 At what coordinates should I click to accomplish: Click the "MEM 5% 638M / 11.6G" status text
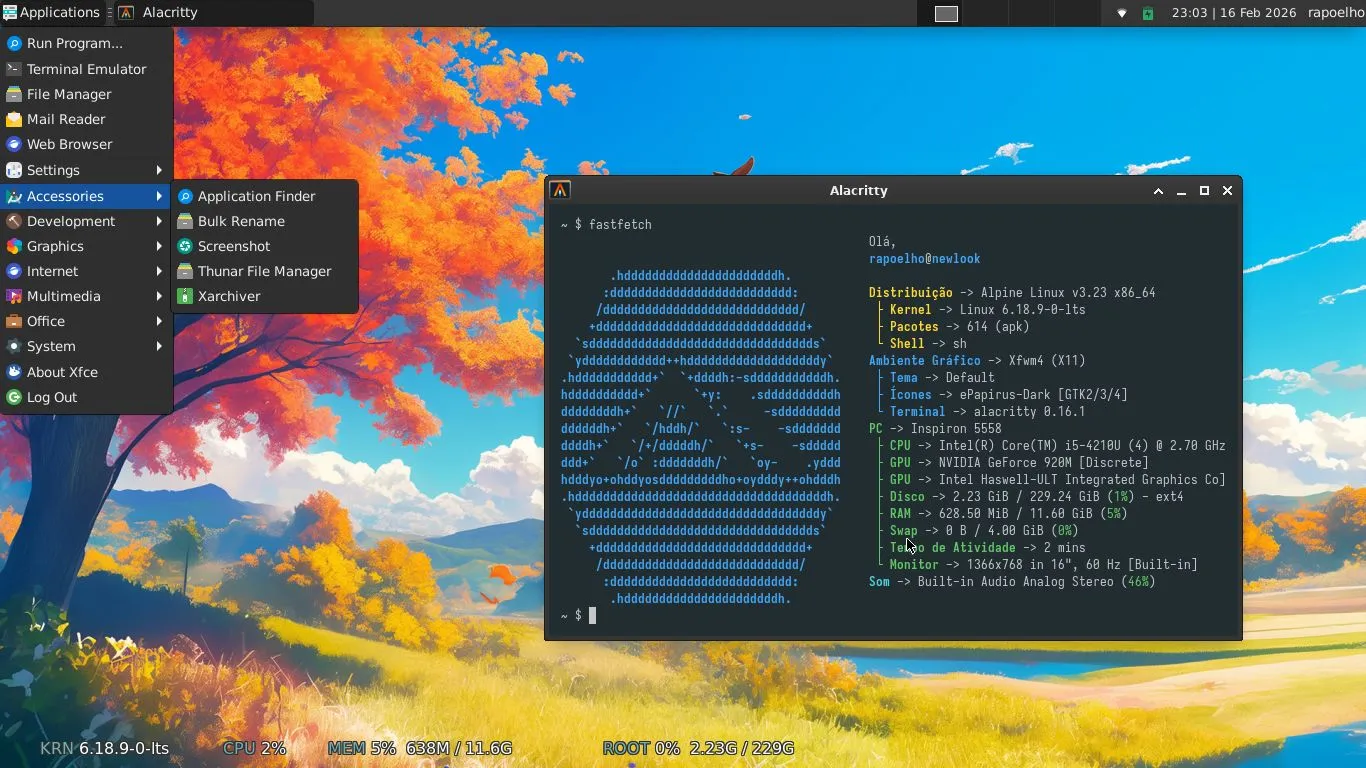tap(420, 748)
